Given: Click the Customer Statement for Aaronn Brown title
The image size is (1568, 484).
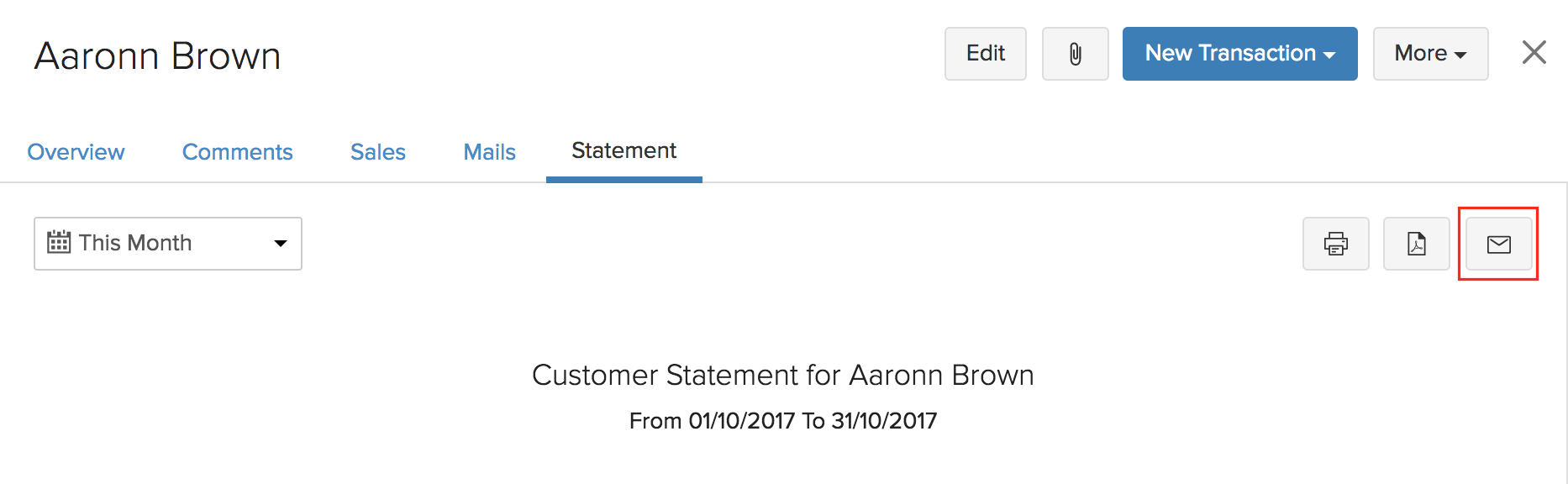Looking at the screenshot, I should click(782, 375).
